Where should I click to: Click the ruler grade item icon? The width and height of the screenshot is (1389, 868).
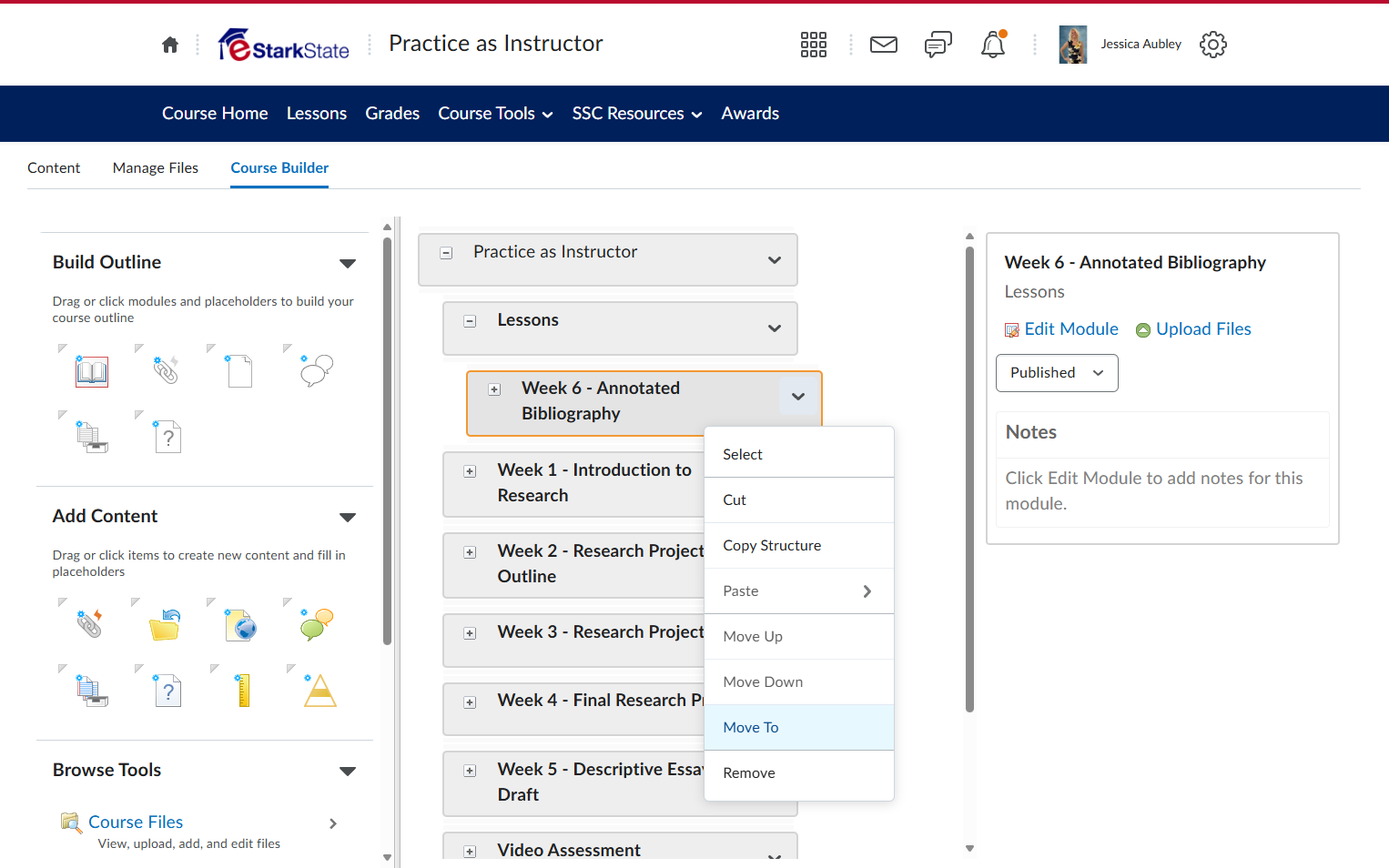tap(243, 691)
